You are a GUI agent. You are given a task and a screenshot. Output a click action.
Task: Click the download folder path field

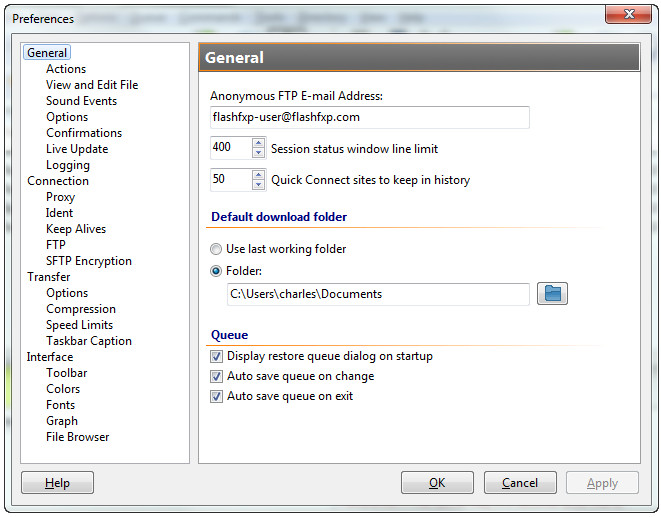click(x=378, y=294)
